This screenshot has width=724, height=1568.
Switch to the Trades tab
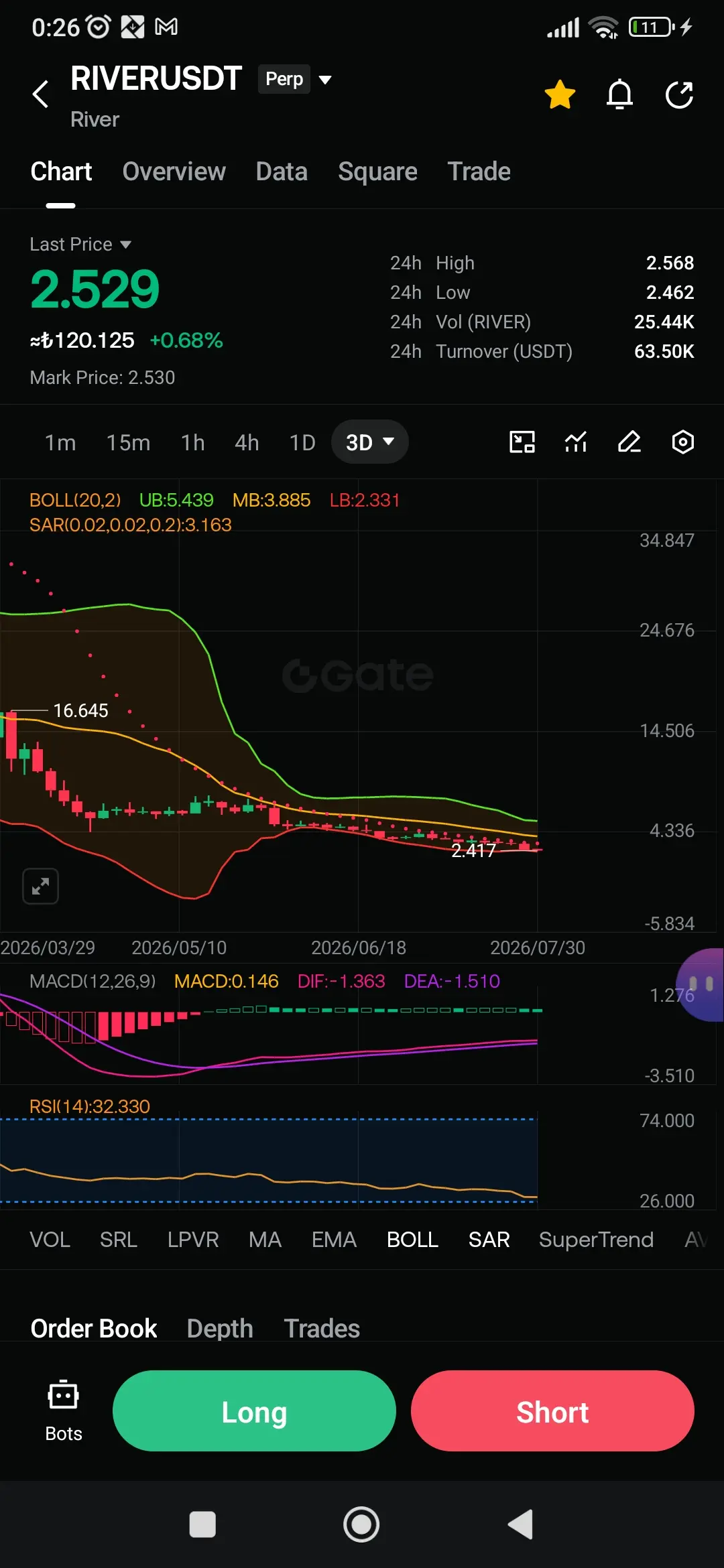pos(322,1328)
